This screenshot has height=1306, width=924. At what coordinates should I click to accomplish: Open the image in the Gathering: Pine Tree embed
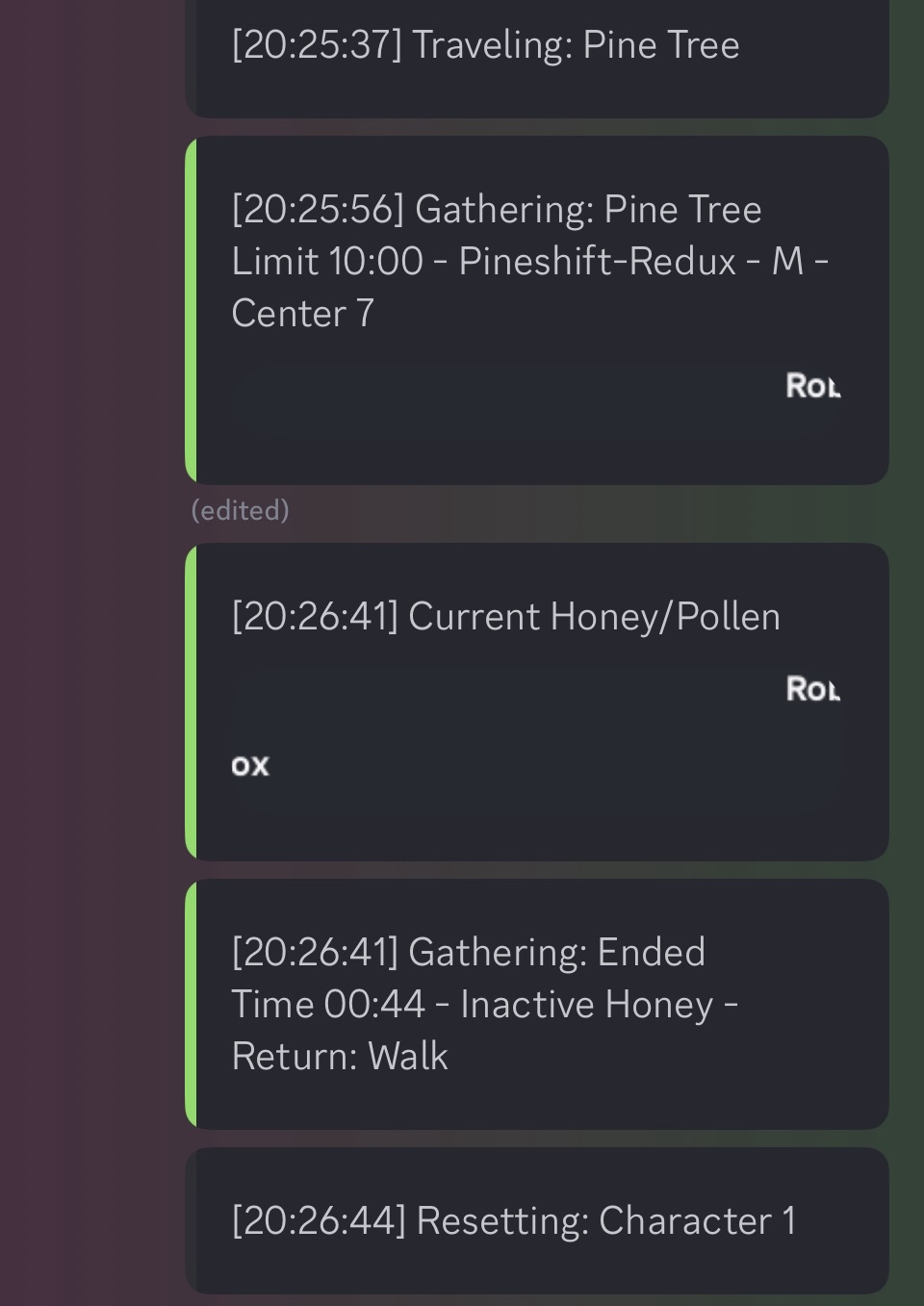click(x=535, y=404)
